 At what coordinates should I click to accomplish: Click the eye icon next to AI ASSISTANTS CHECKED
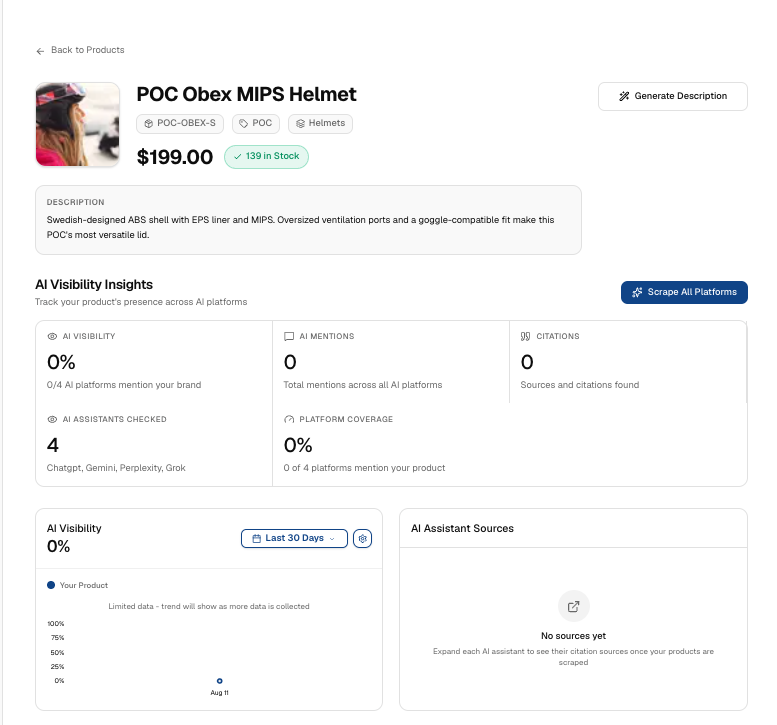pos(52,419)
